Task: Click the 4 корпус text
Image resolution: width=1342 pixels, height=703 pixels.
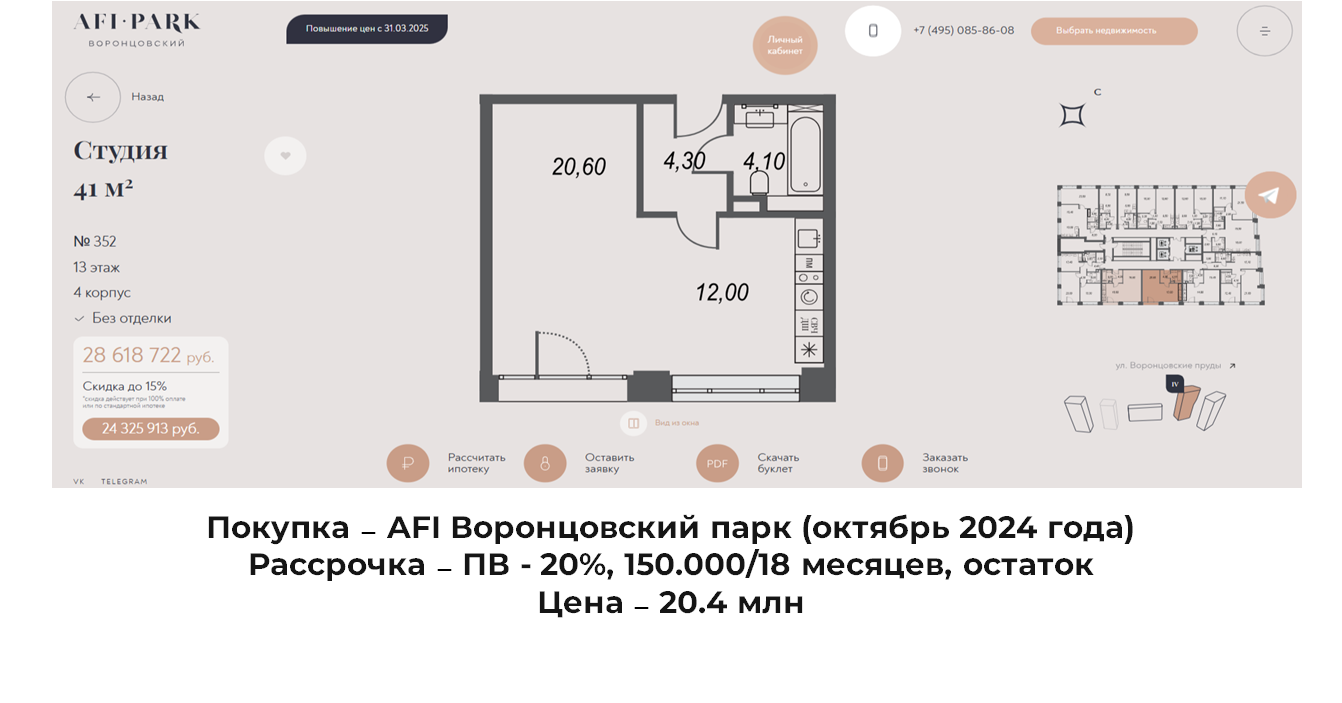Action: click(x=102, y=293)
